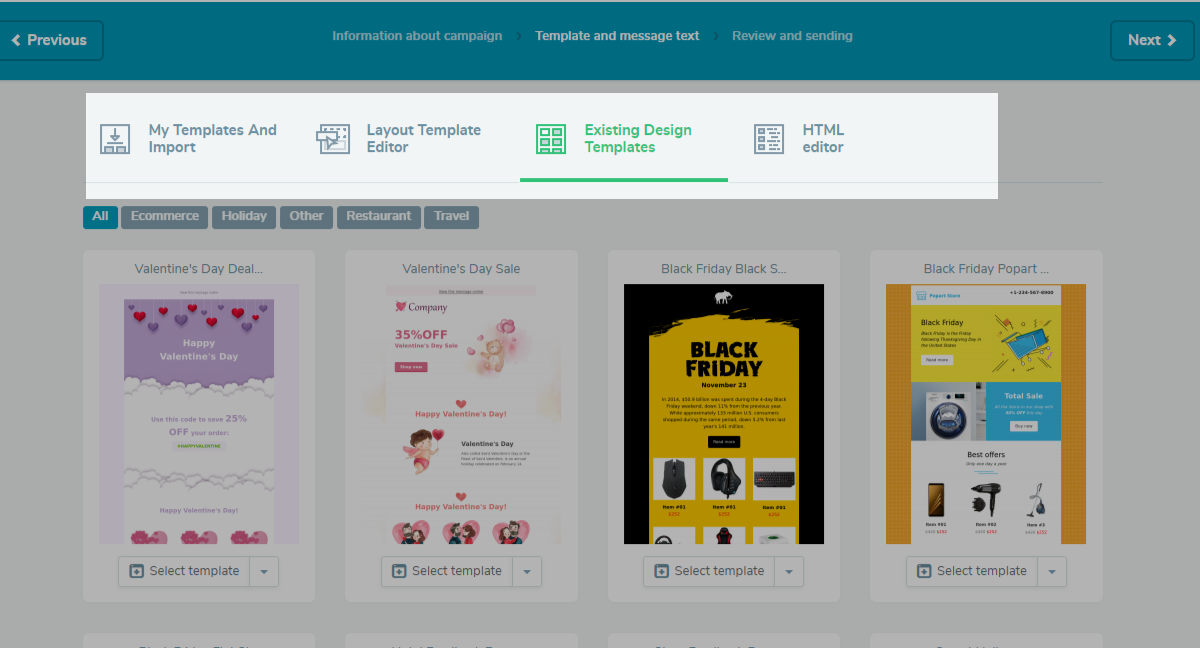Screen dimensions: 1200x648
Task: Toggle the Travel category filter
Action: (x=451, y=216)
